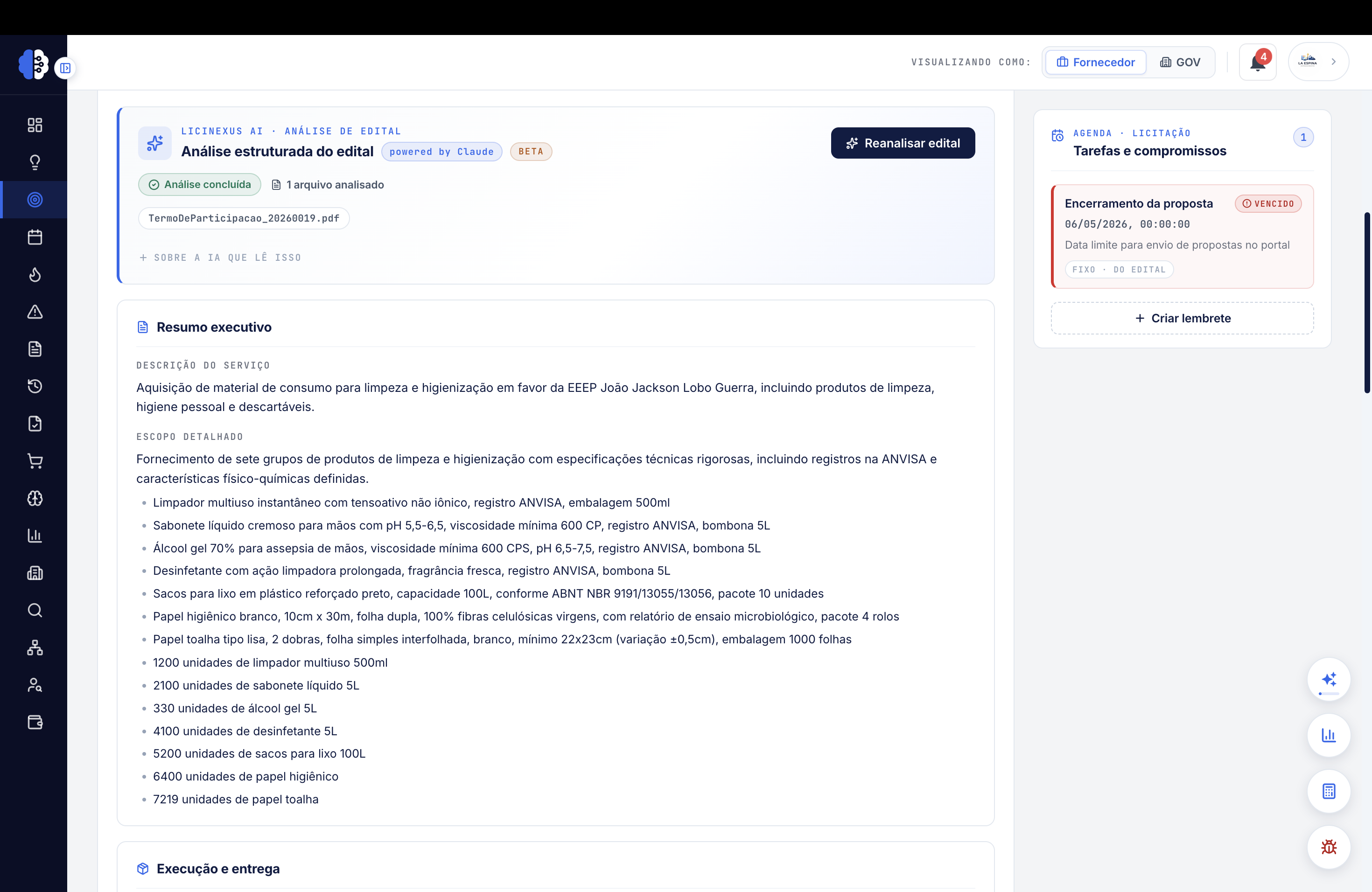Image resolution: width=1372 pixels, height=892 pixels.
Task: Click the 'Álcool gel 70%' bullet line
Action: [456, 549]
